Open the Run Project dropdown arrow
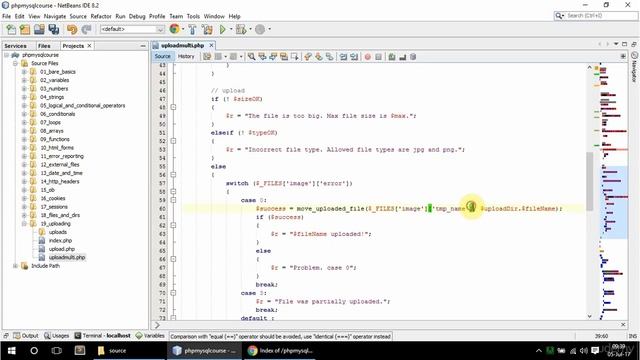This screenshot has height=360, width=640. [x=231, y=29]
